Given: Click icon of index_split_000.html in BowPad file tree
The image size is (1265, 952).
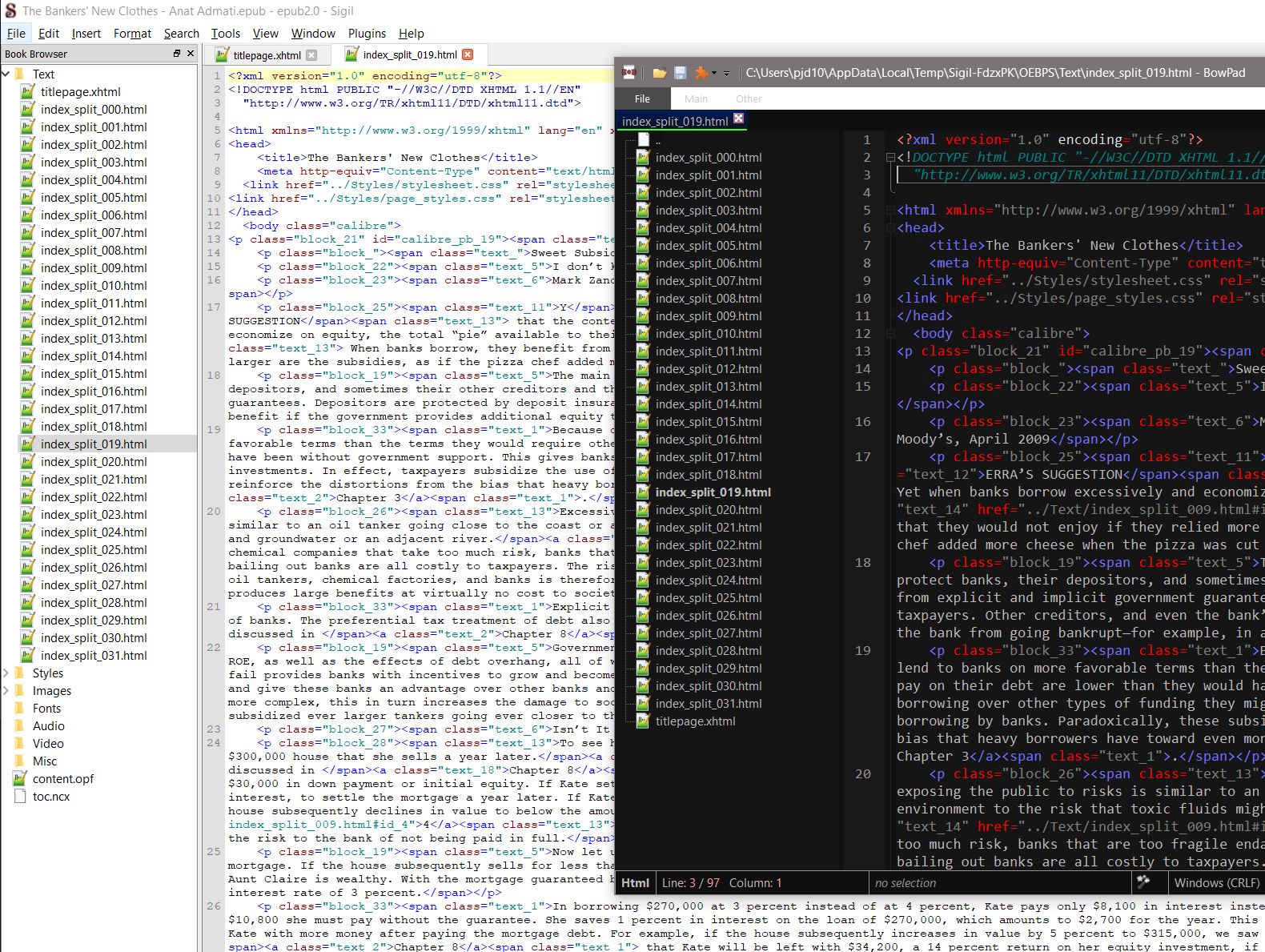Looking at the screenshot, I should 643,157.
